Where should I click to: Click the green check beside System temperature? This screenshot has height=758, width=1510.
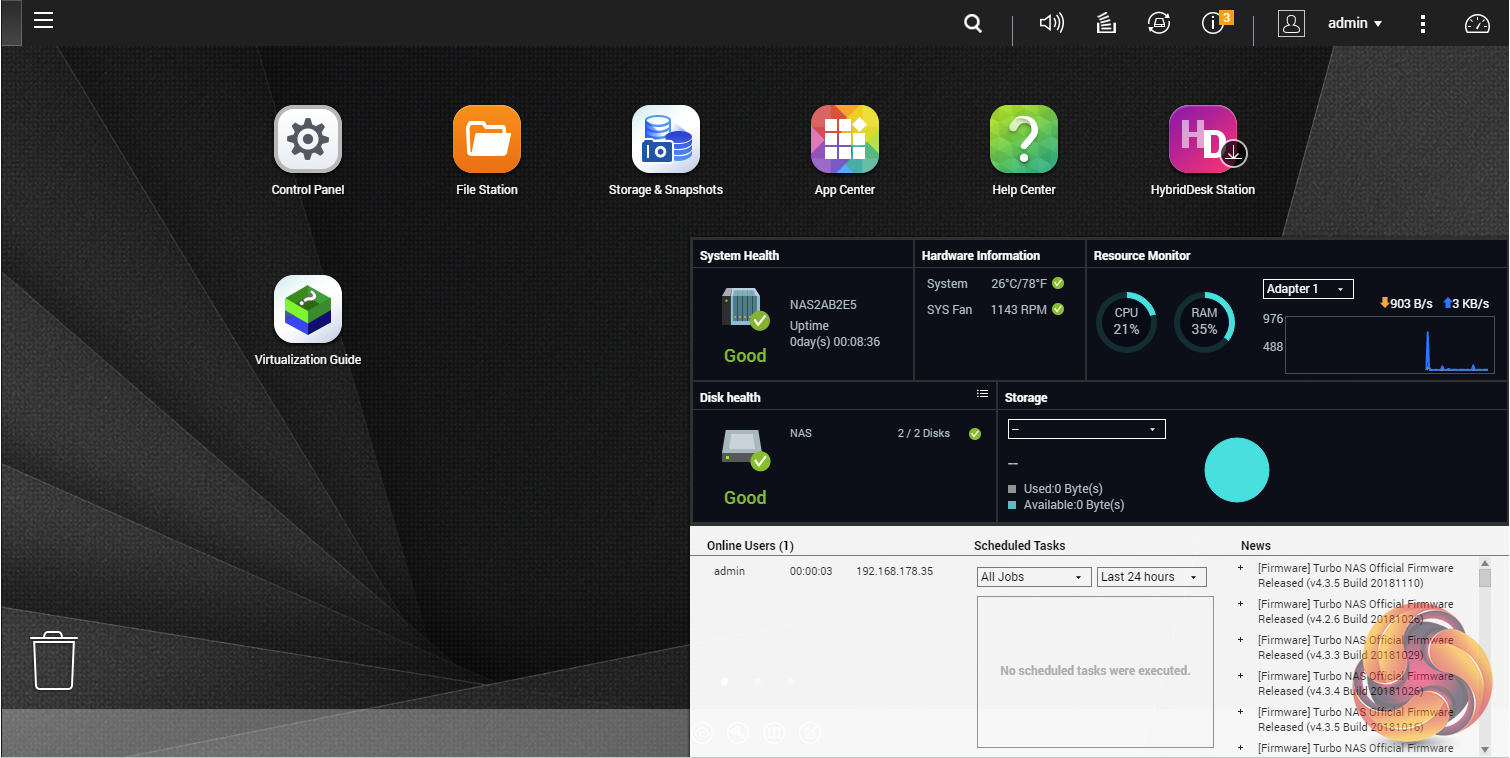pyautogui.click(x=1058, y=284)
